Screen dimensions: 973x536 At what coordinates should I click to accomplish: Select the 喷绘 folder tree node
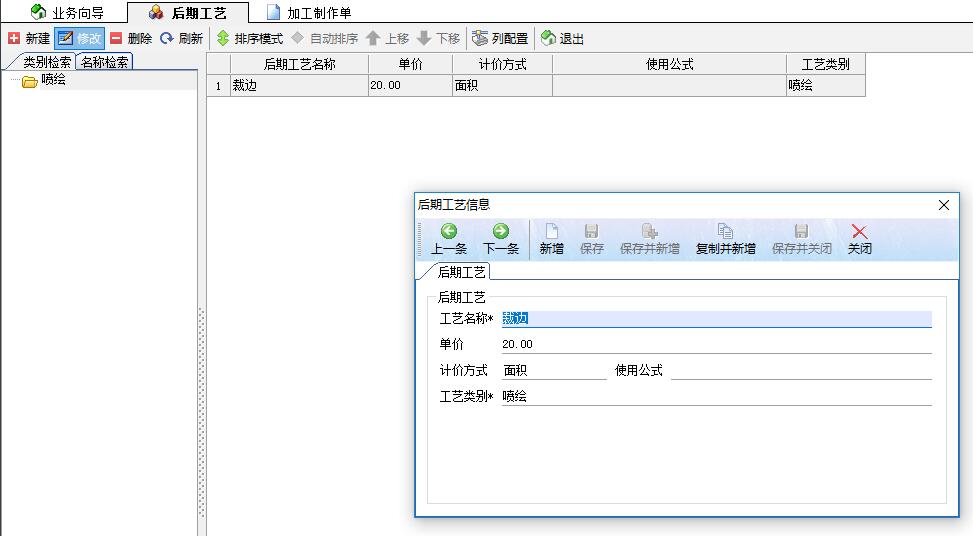[53, 80]
